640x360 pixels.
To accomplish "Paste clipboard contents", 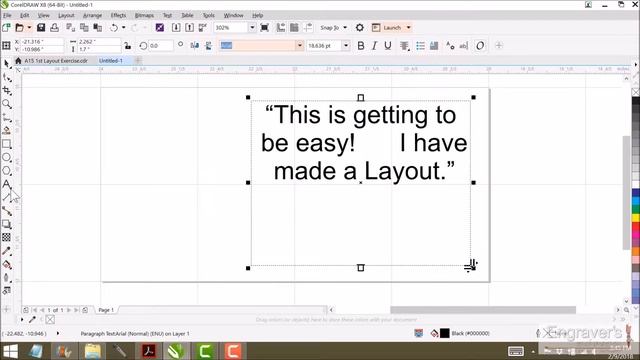I will (x=98, y=27).
